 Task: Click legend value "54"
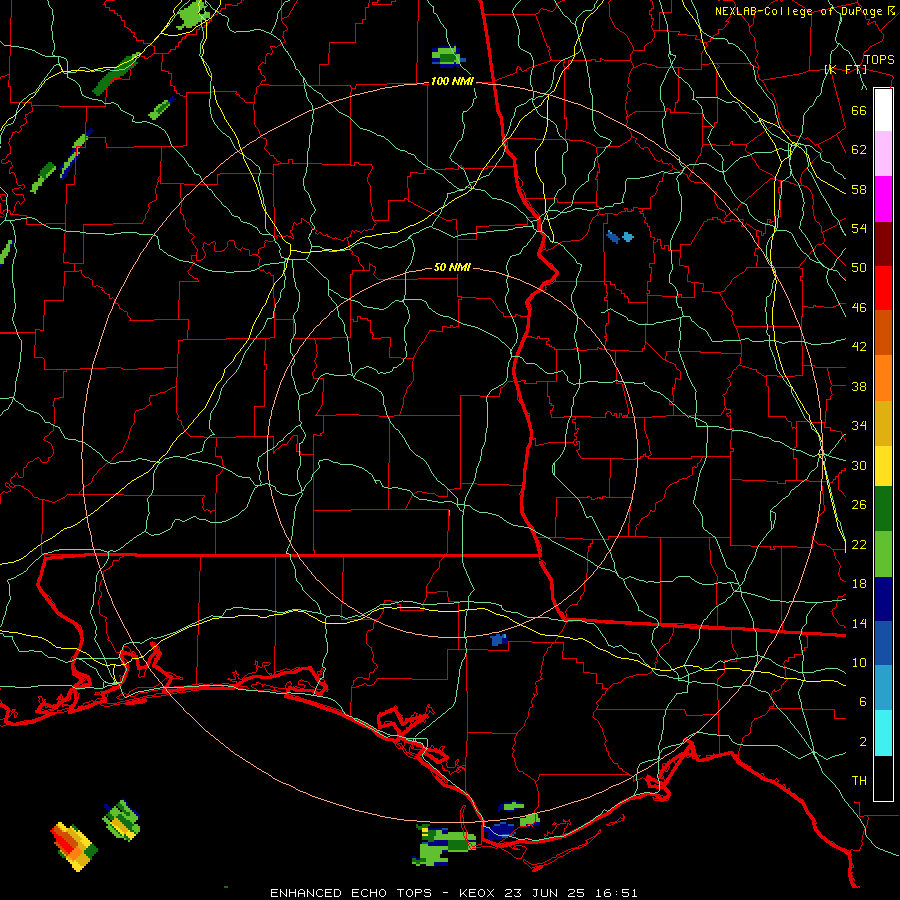click(x=859, y=229)
